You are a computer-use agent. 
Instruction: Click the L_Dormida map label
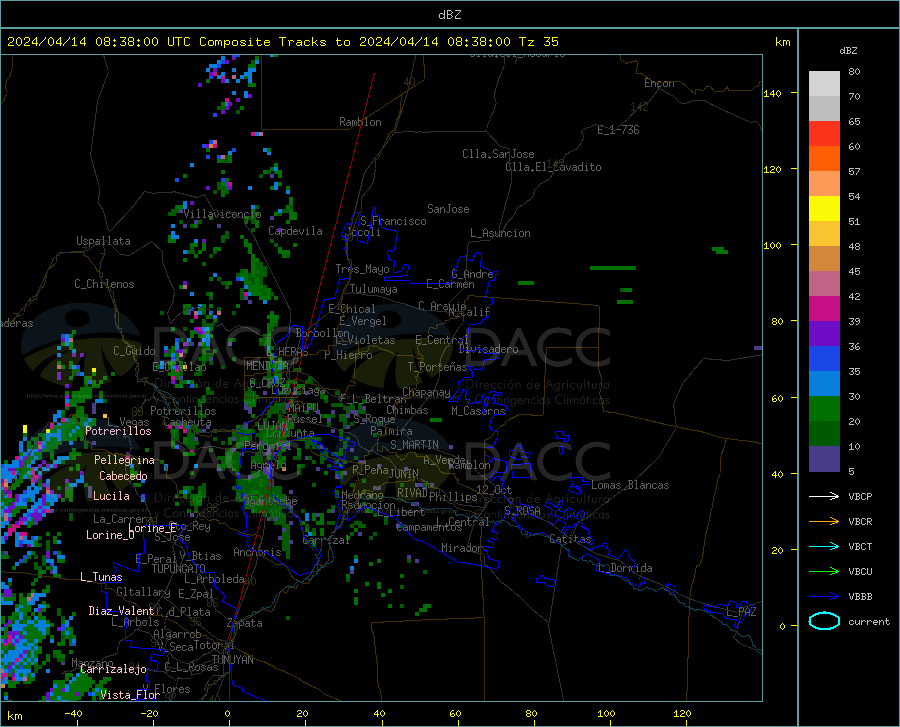(624, 568)
